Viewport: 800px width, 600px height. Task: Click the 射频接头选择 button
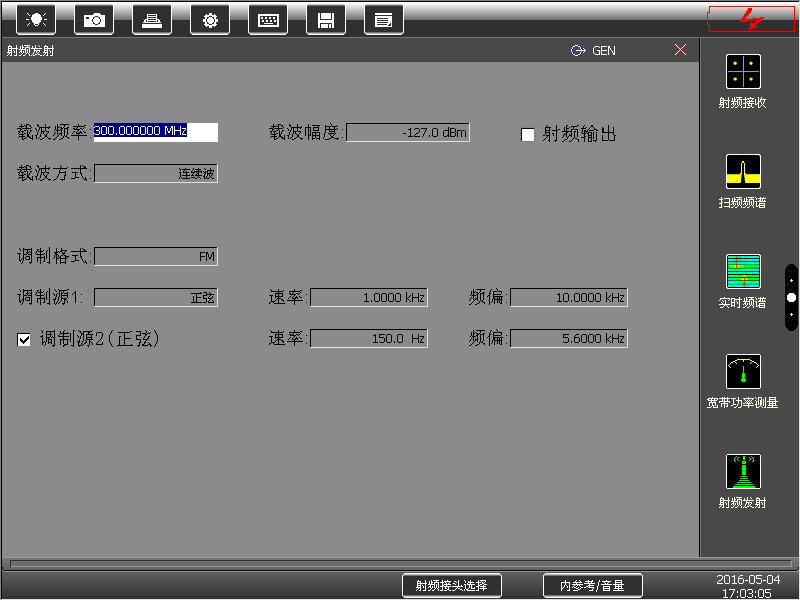[x=451, y=586]
